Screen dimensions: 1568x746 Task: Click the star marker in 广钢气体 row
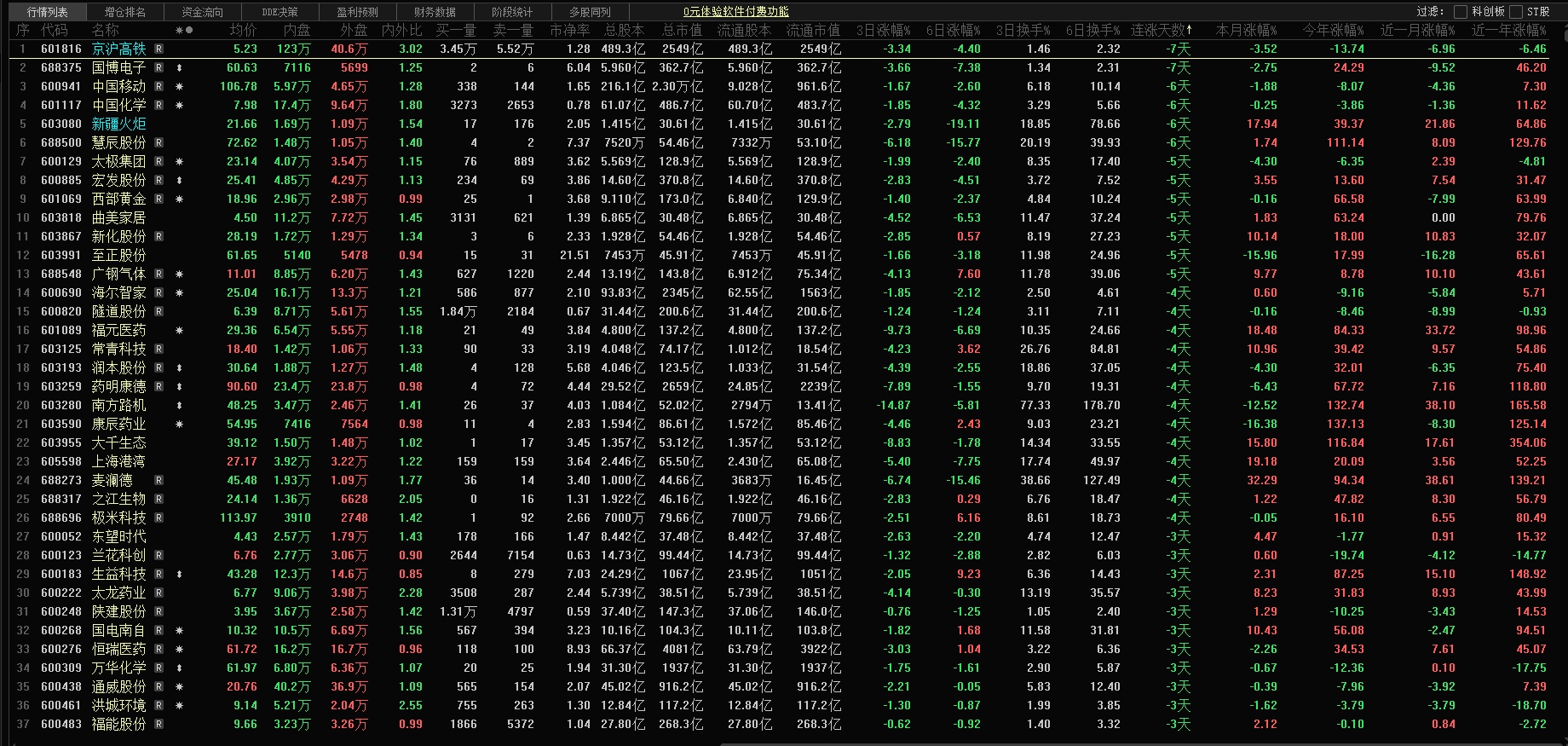[179, 275]
